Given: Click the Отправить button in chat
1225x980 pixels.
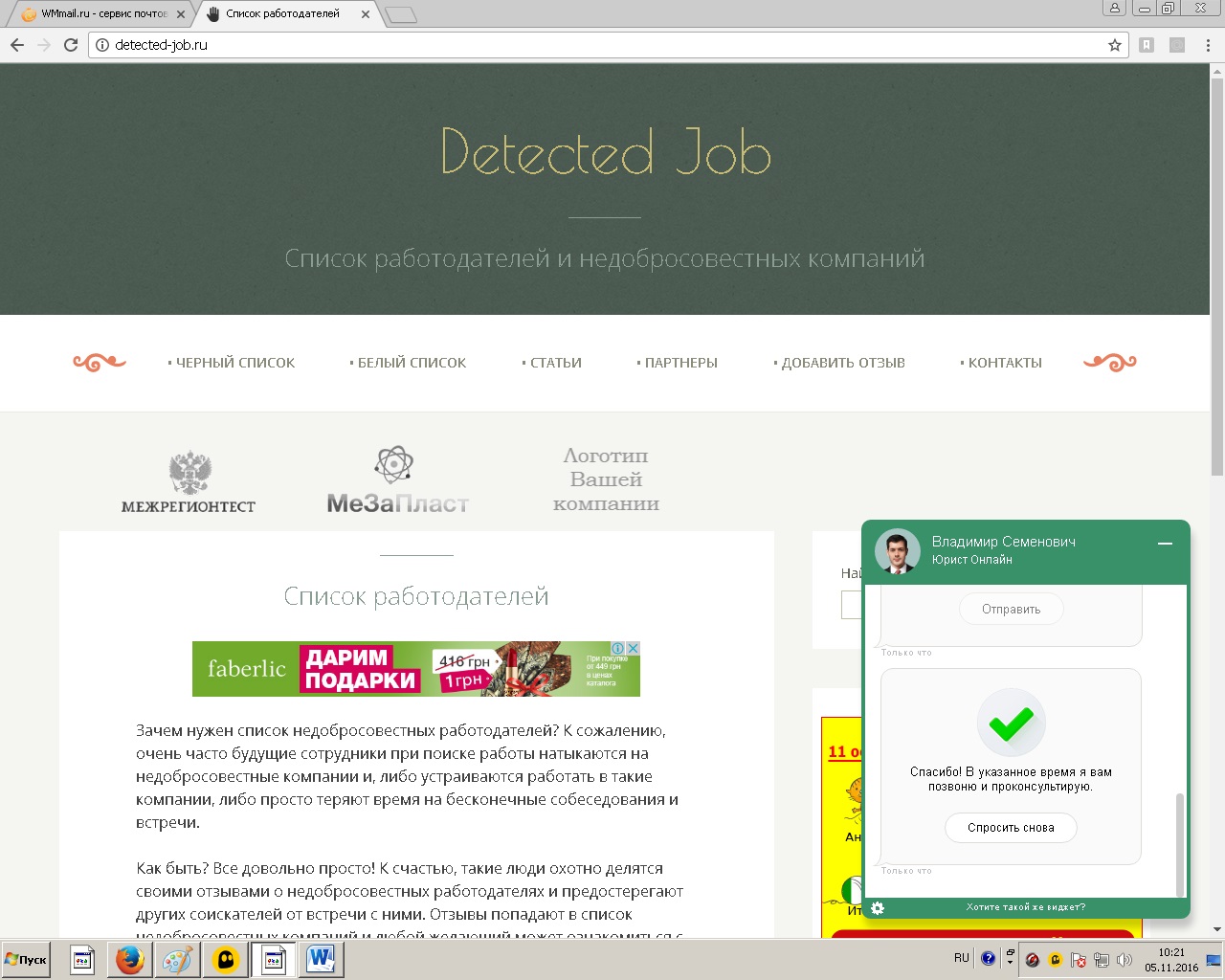Looking at the screenshot, I should click(x=1011, y=610).
